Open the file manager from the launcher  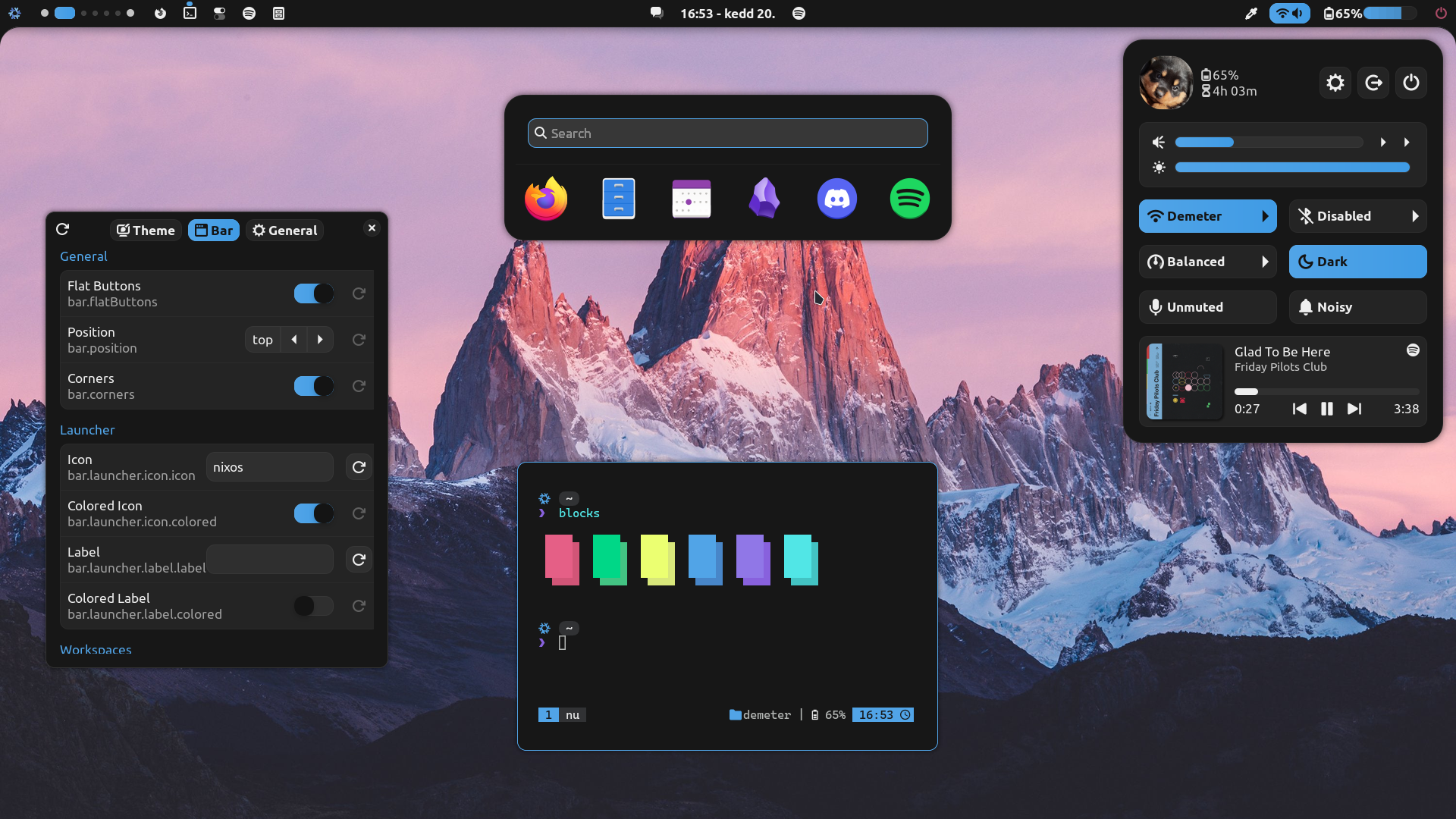[618, 199]
